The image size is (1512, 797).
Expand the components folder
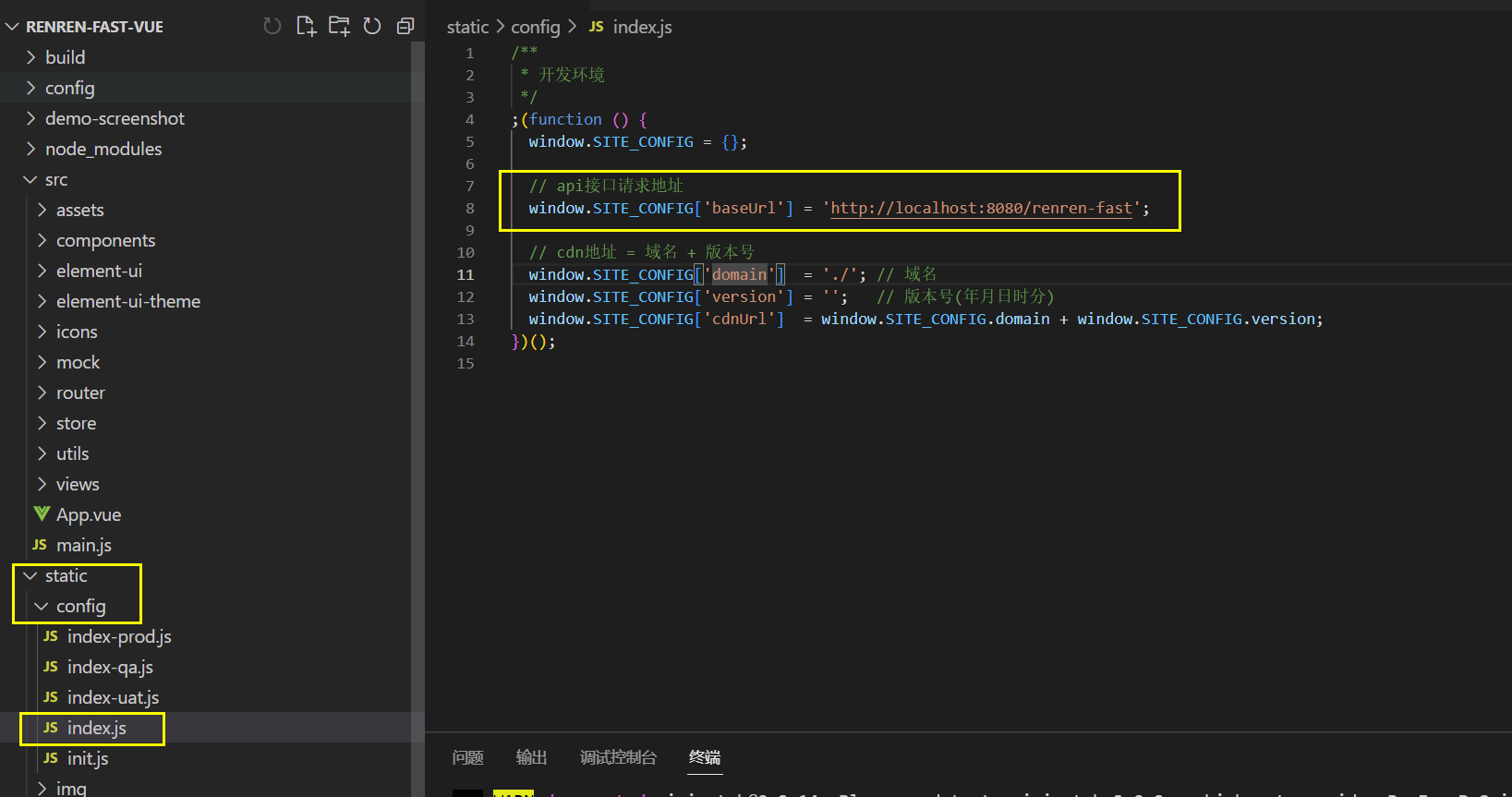42,240
